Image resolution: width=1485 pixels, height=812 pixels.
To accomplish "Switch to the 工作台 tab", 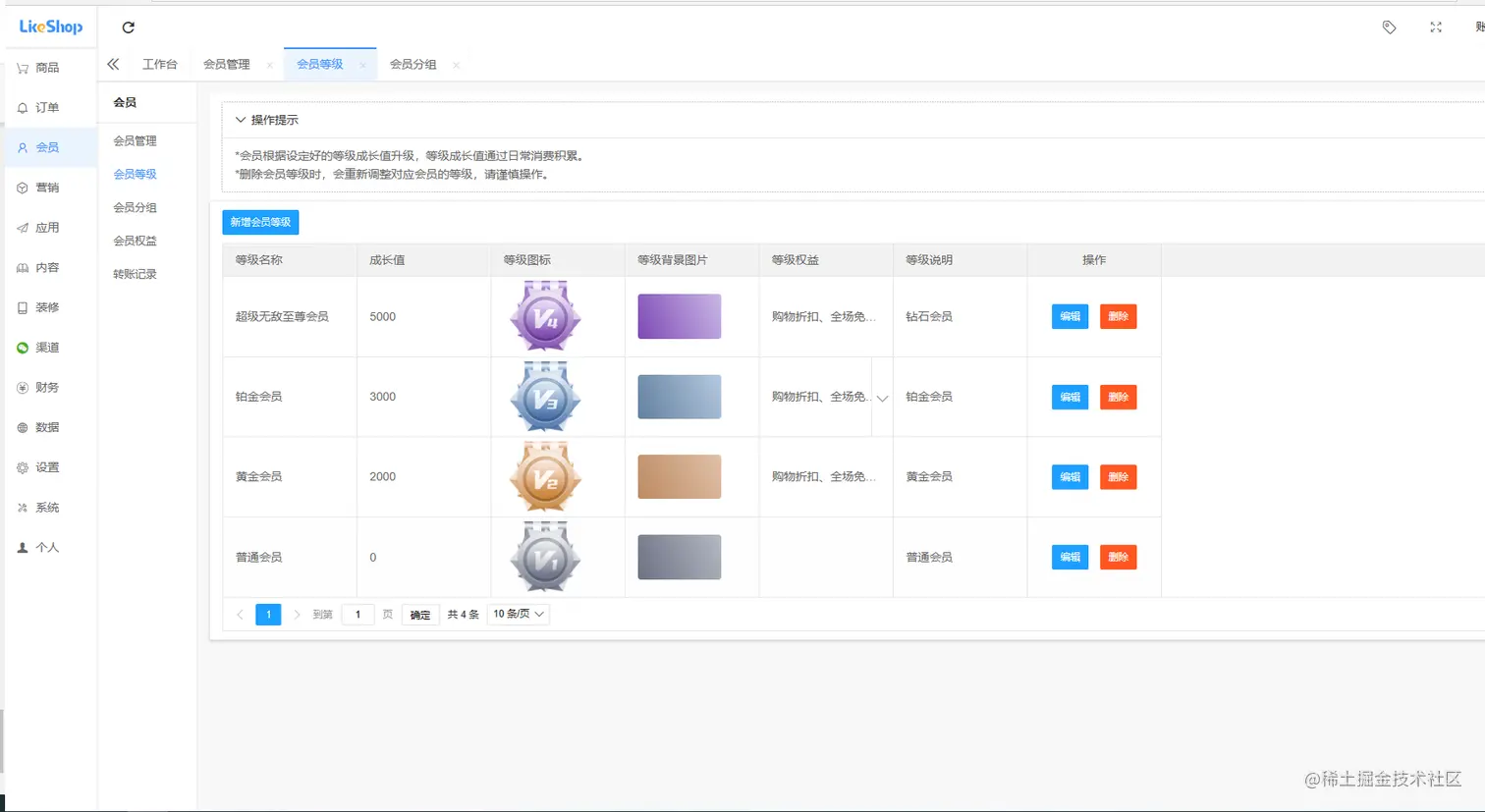I will pos(160,64).
